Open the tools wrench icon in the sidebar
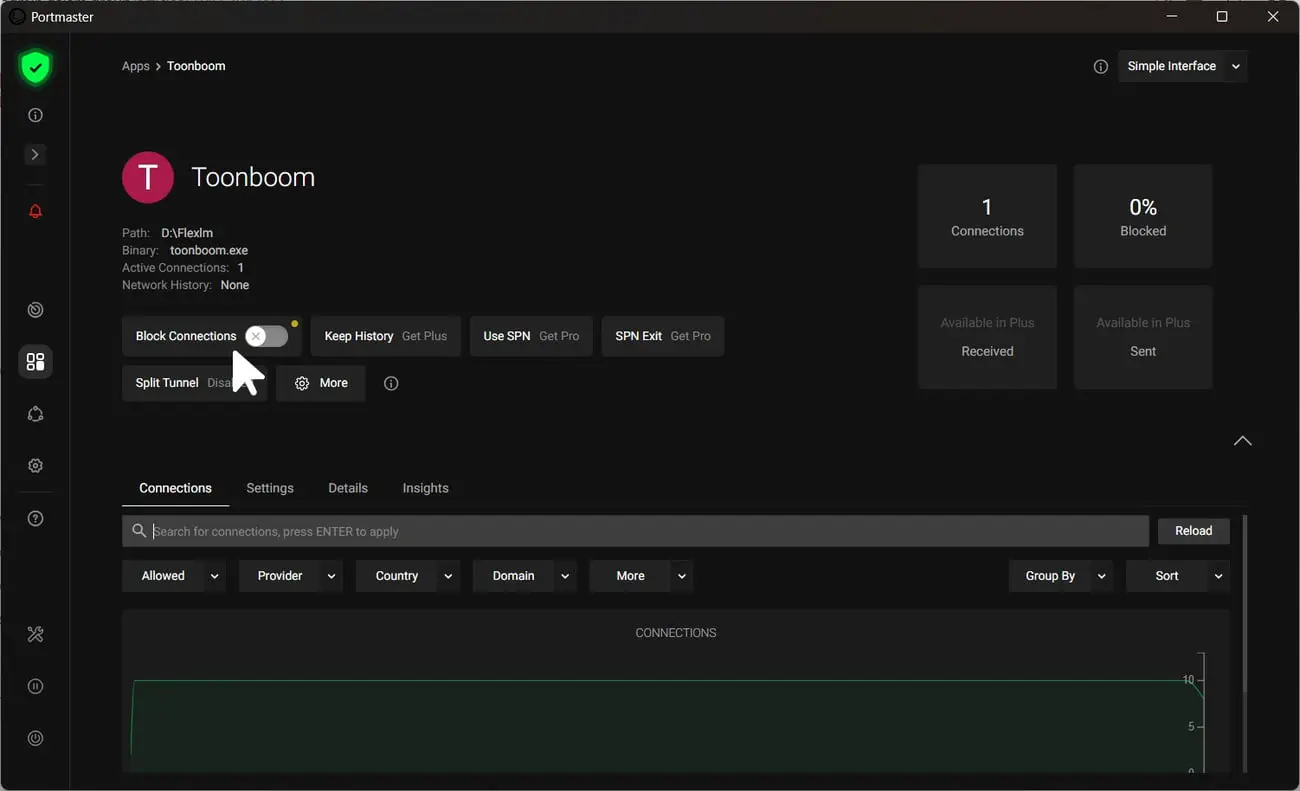 point(35,634)
